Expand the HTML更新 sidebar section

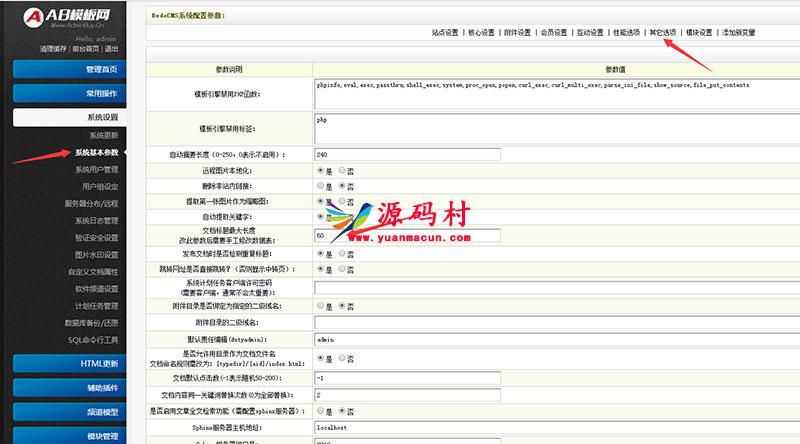pos(69,363)
